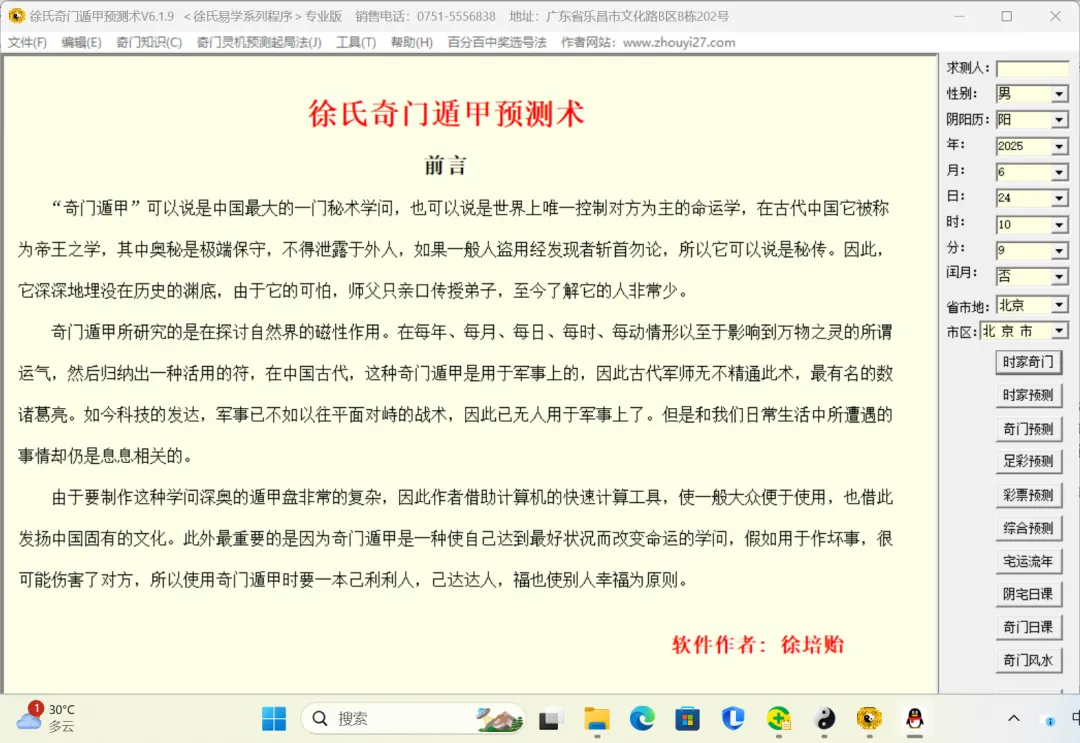Switch to the golden bagua app on taskbar
Image resolution: width=1080 pixels, height=743 pixels.
point(869,718)
